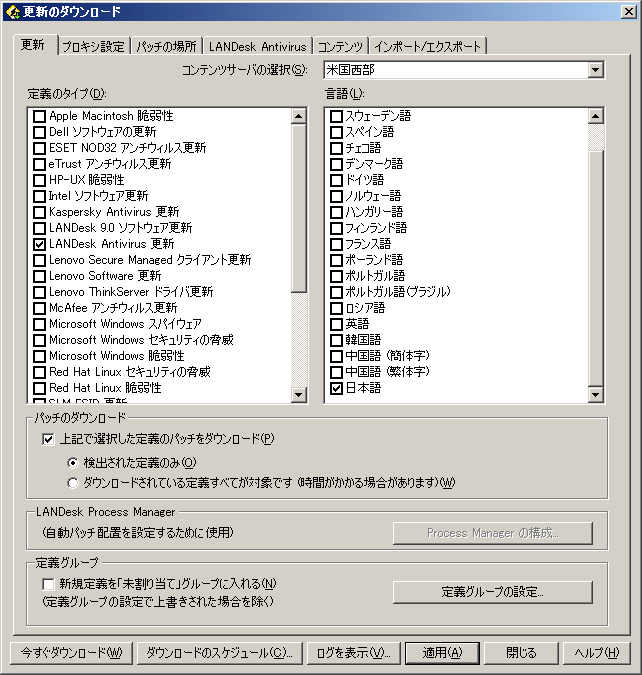Click definition type list scroll-down arrow
Image resolution: width=642 pixels, height=675 pixels.
coord(298,394)
